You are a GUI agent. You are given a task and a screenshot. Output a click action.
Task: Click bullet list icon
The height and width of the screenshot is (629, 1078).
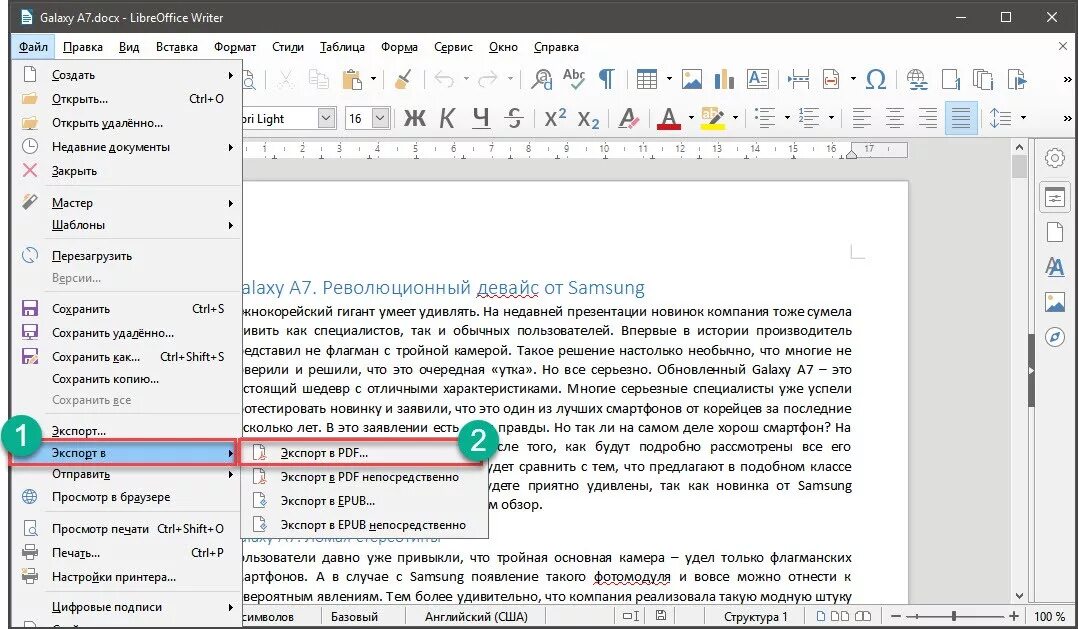click(764, 118)
